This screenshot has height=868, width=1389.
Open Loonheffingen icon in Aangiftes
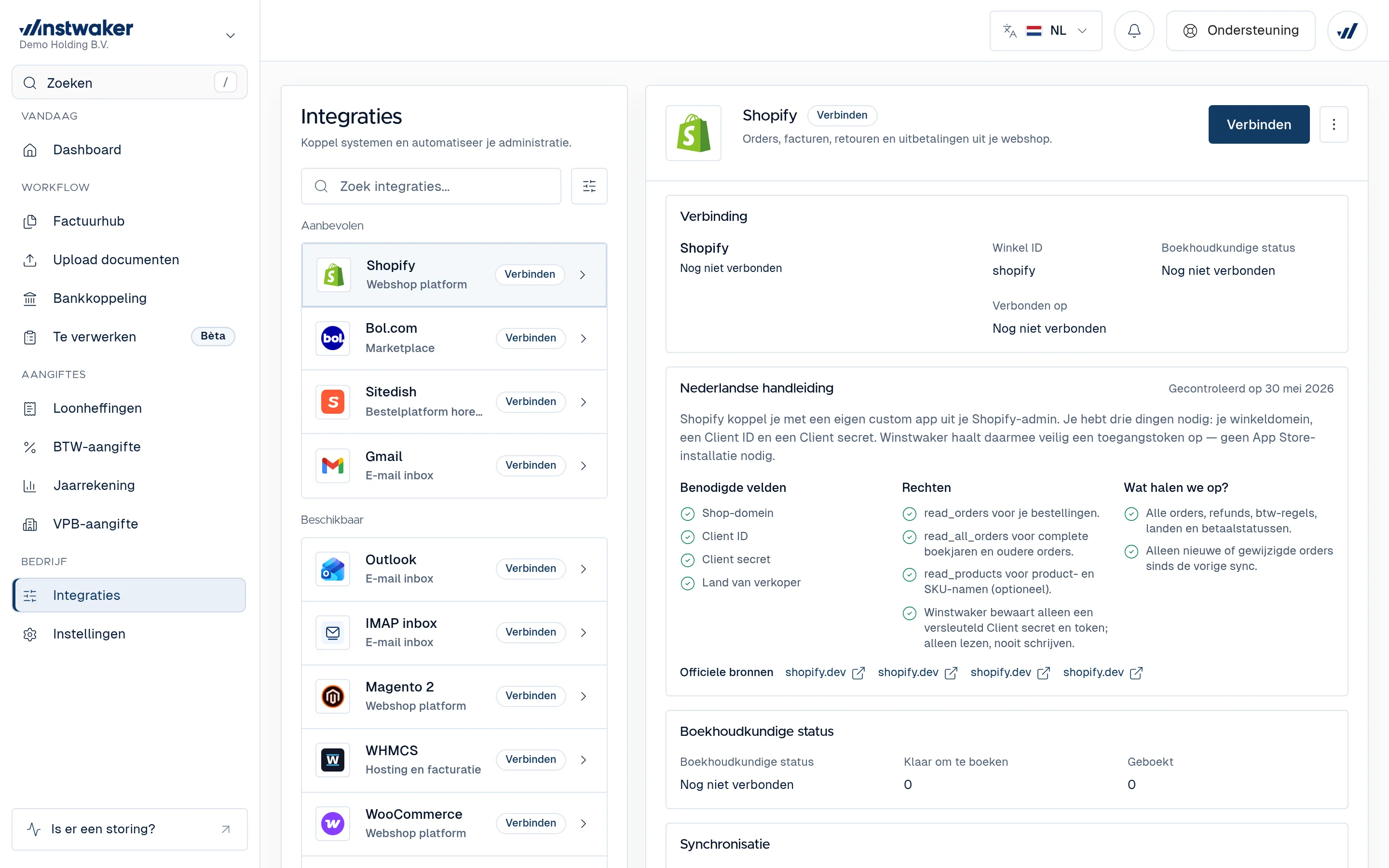[x=30, y=408]
